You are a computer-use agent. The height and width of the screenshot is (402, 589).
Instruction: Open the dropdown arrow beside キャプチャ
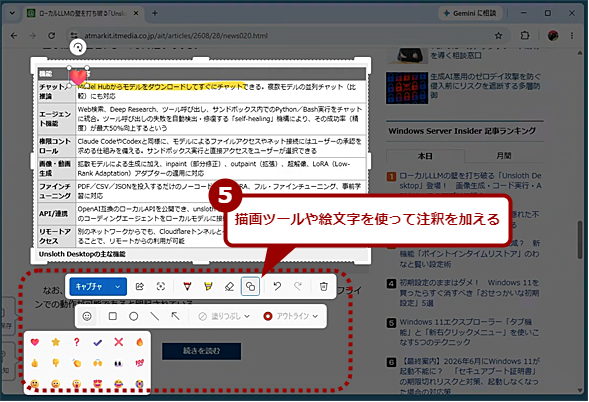pyautogui.click(x=118, y=287)
